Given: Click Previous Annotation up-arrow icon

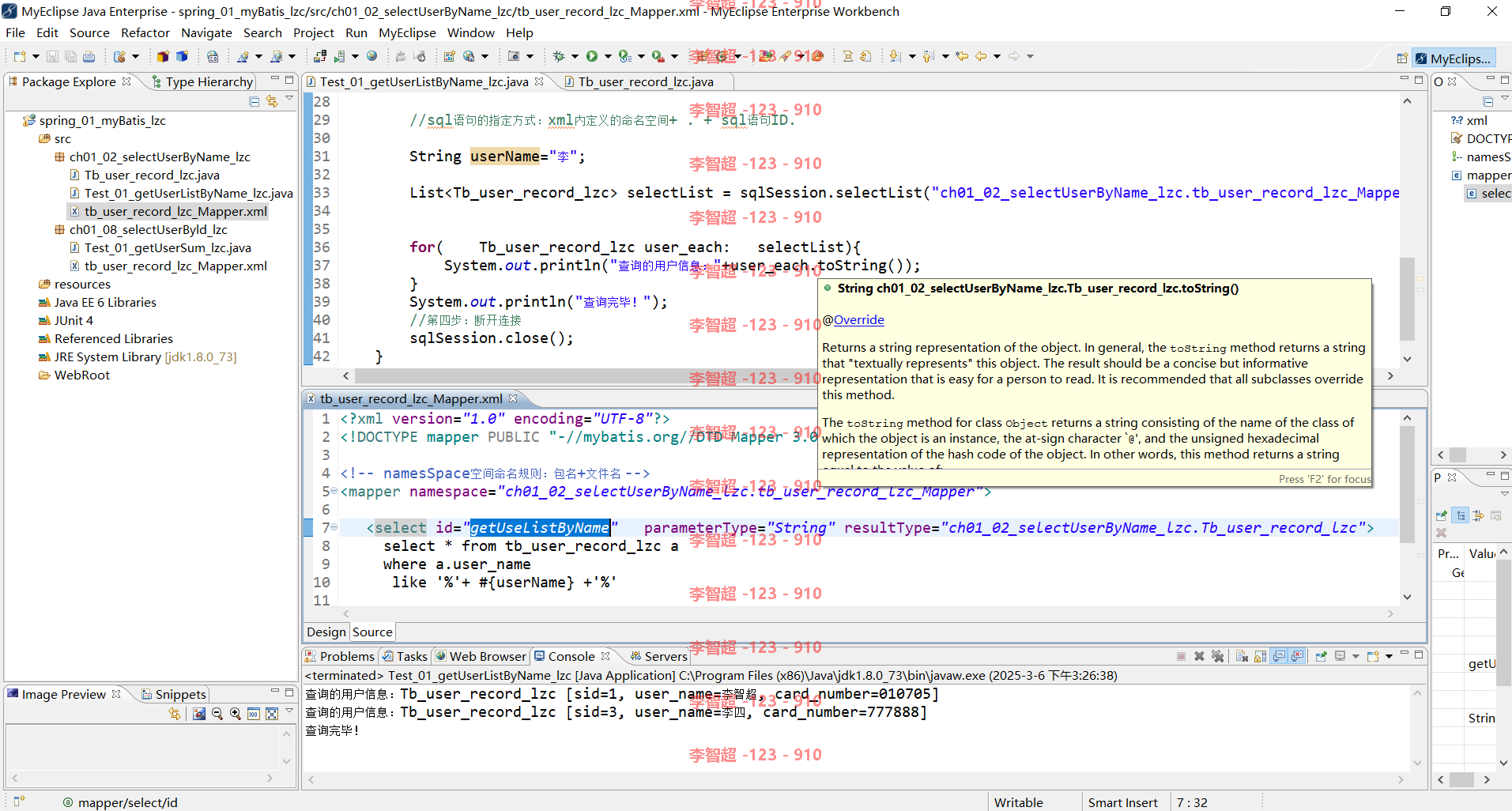Looking at the screenshot, I should tap(929, 57).
